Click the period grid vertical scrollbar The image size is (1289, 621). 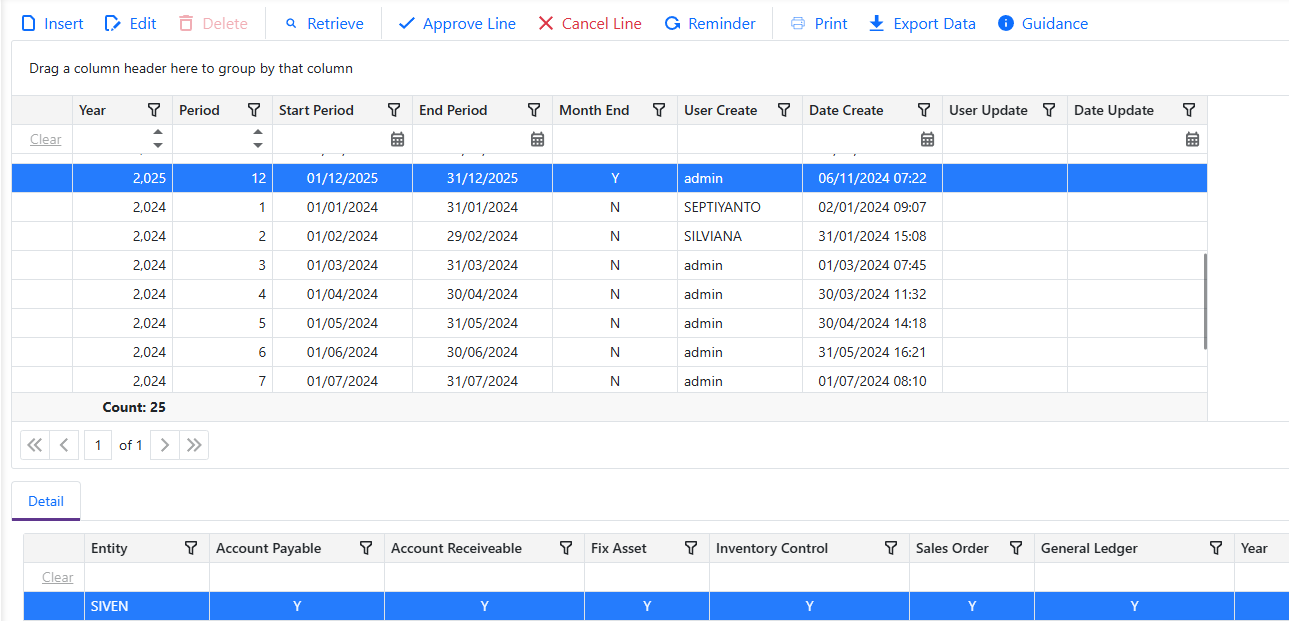click(x=1205, y=301)
